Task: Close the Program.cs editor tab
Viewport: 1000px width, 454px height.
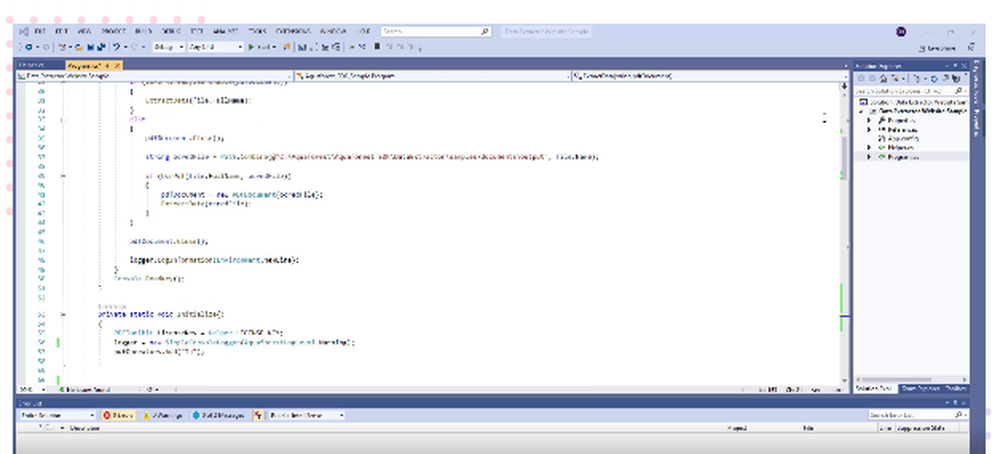Action: pyautogui.click(x=117, y=66)
